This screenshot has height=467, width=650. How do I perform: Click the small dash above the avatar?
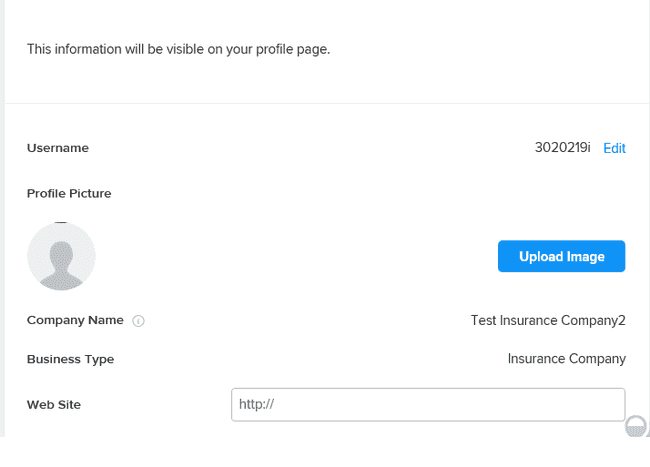[x=61, y=222]
